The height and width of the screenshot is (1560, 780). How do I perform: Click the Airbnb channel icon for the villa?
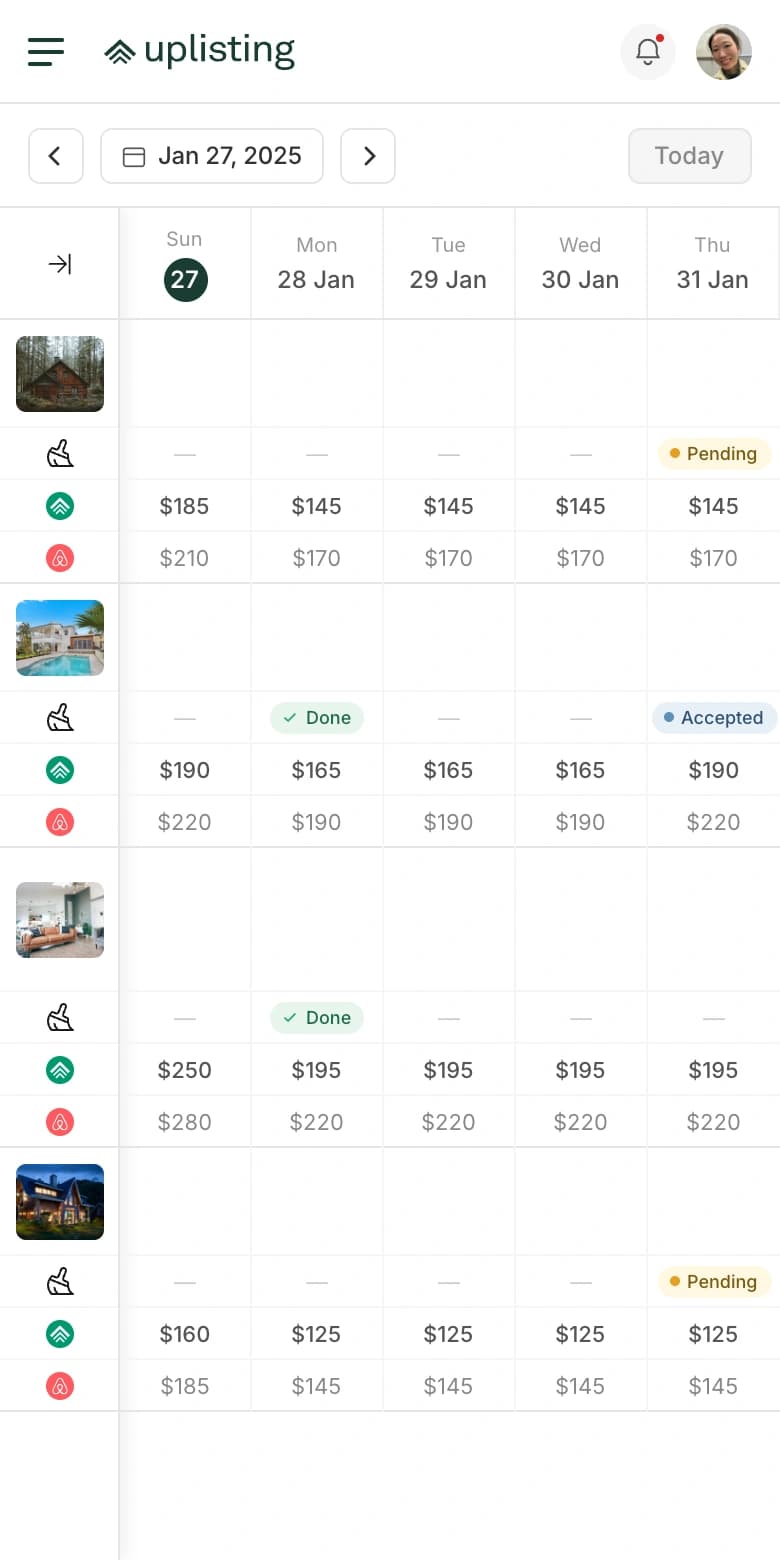[x=59, y=821]
